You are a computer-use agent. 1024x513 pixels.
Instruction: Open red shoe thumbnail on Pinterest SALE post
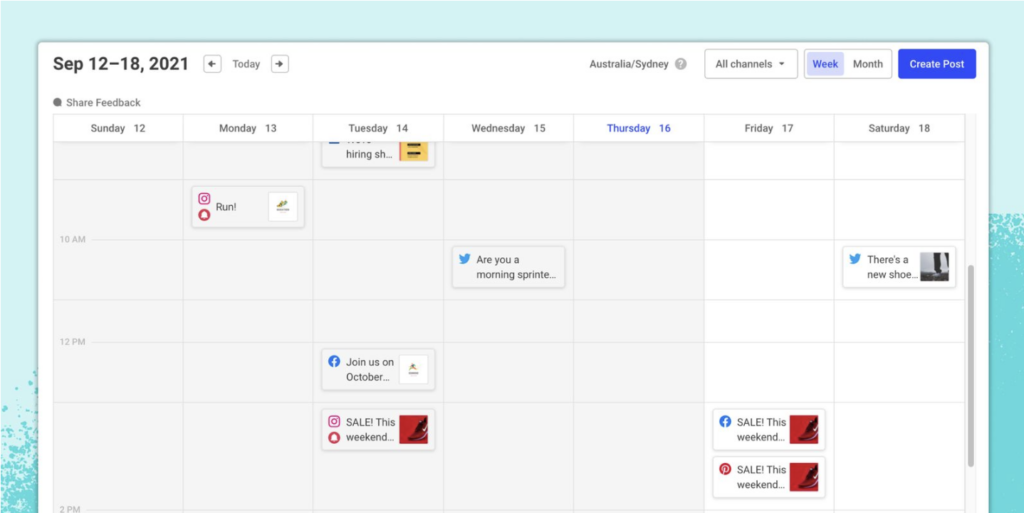[804, 478]
